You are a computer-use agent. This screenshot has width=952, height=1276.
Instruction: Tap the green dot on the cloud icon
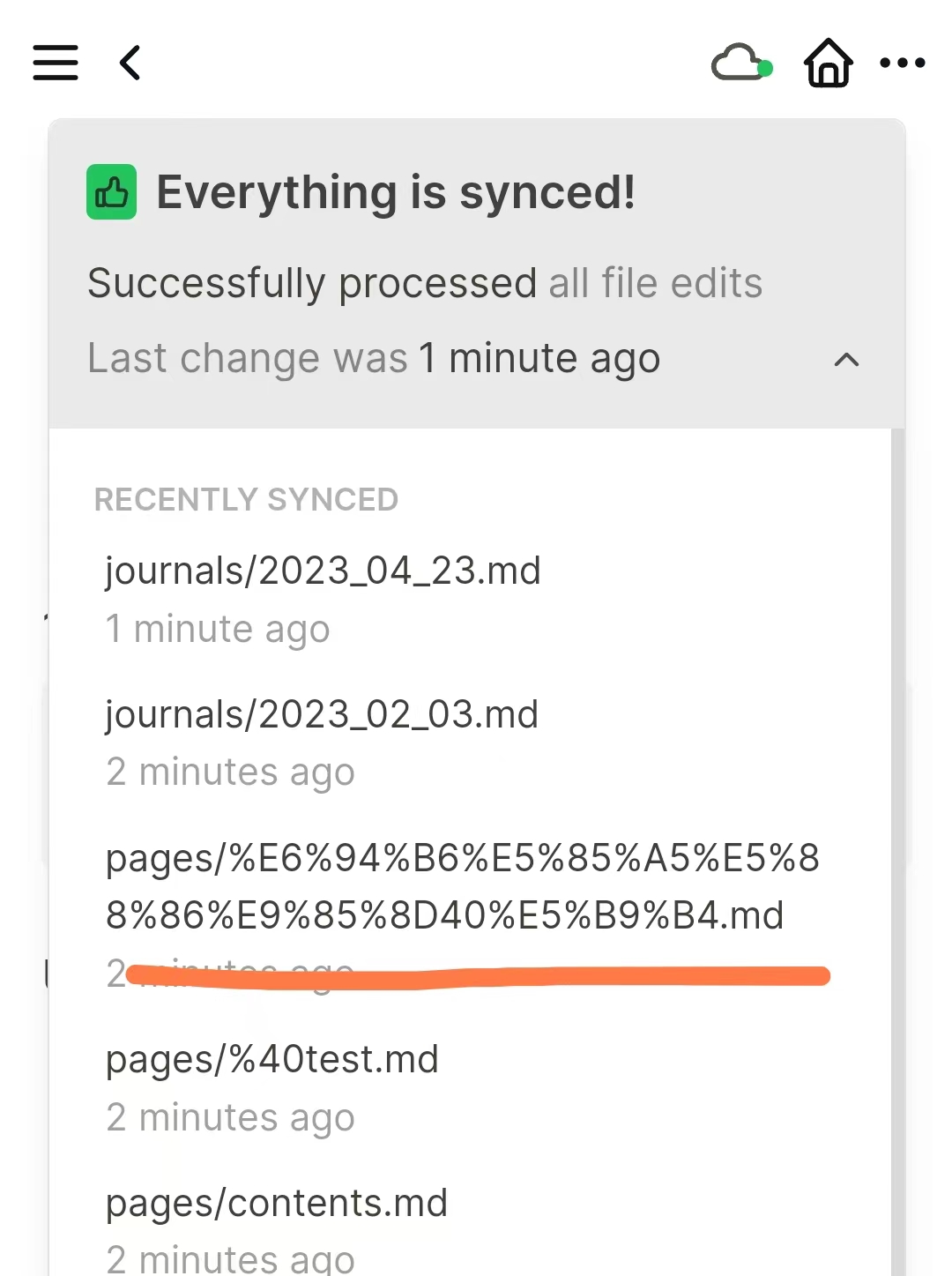tap(764, 66)
